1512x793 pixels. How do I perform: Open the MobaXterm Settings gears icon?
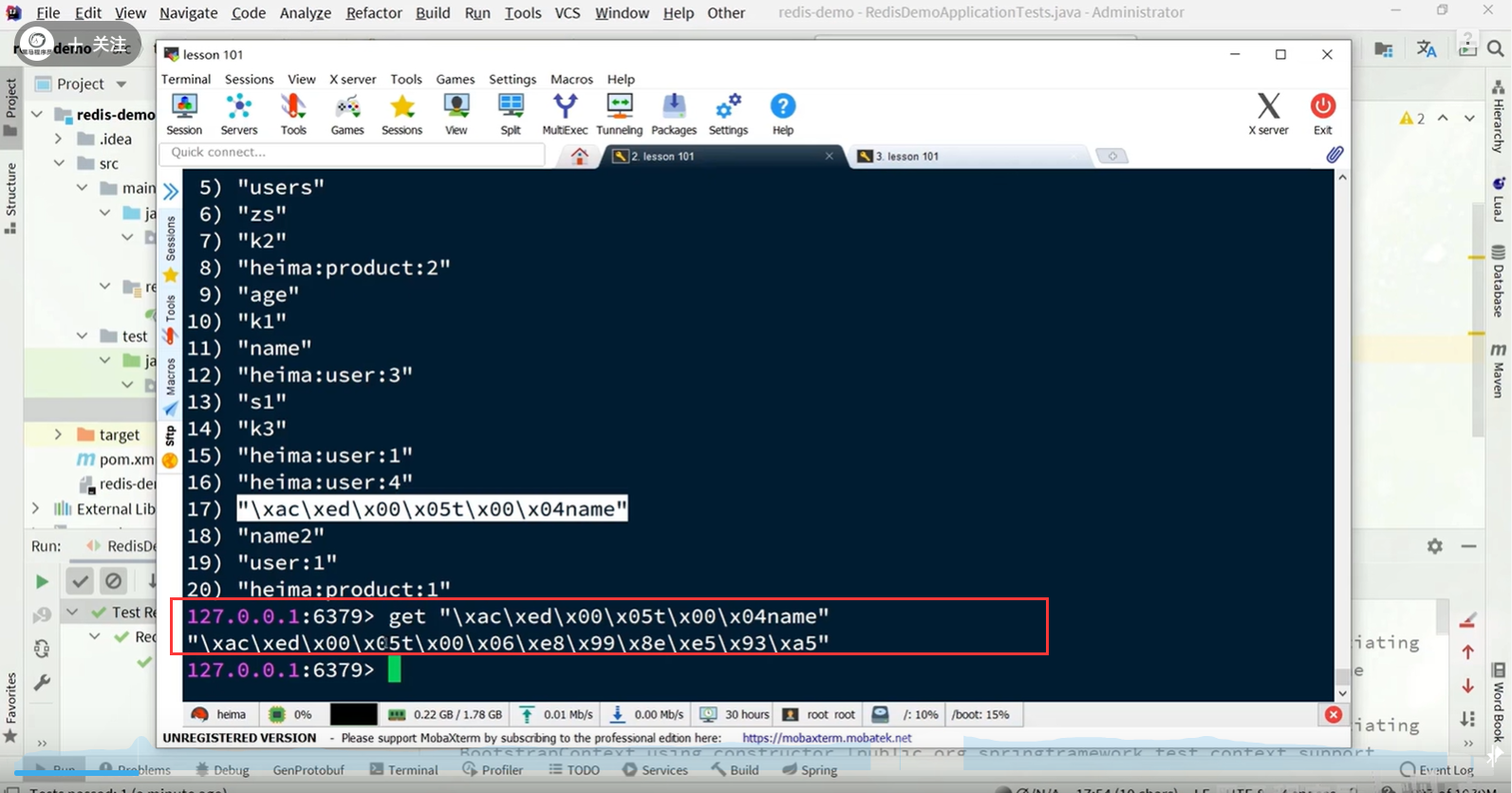[728, 115]
